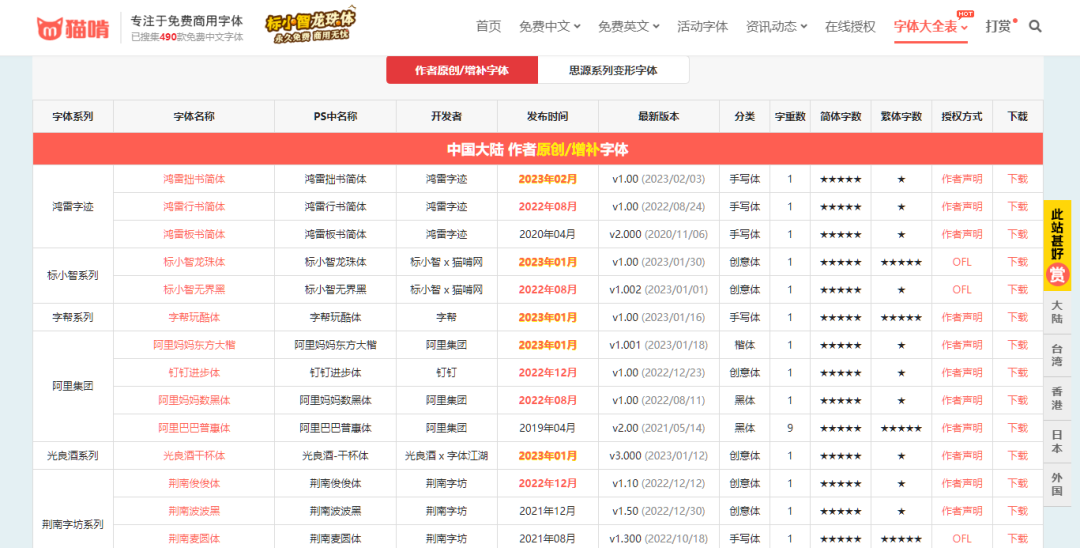
Task: Click the 标小智龙珠体 banner image
Action: (x=311, y=25)
